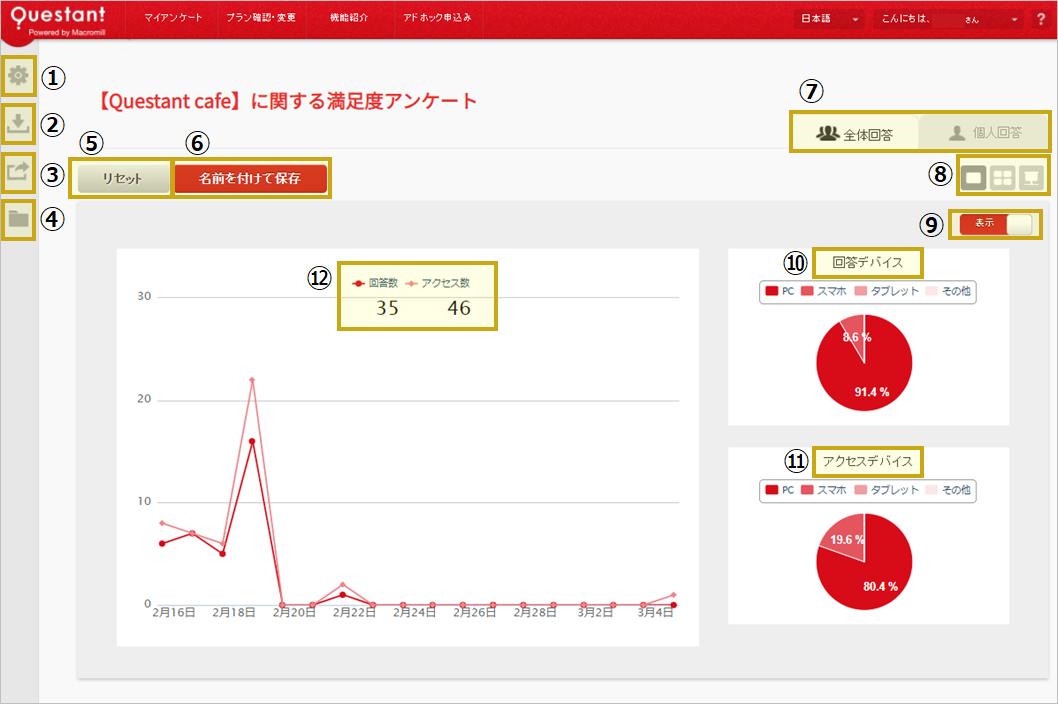Expand the こんにちは user account dropdown

(949, 19)
